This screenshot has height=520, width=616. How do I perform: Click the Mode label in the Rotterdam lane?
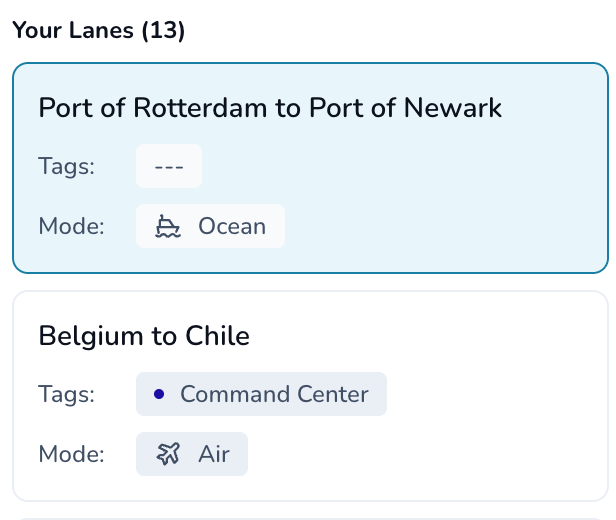click(72, 226)
